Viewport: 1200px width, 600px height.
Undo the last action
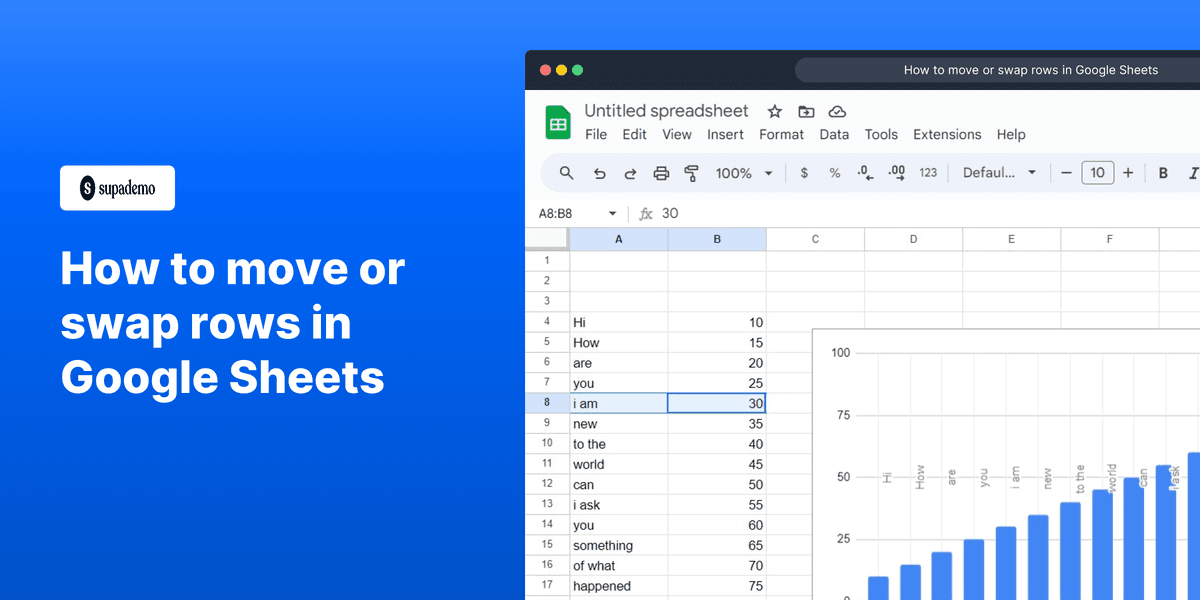[599, 172]
